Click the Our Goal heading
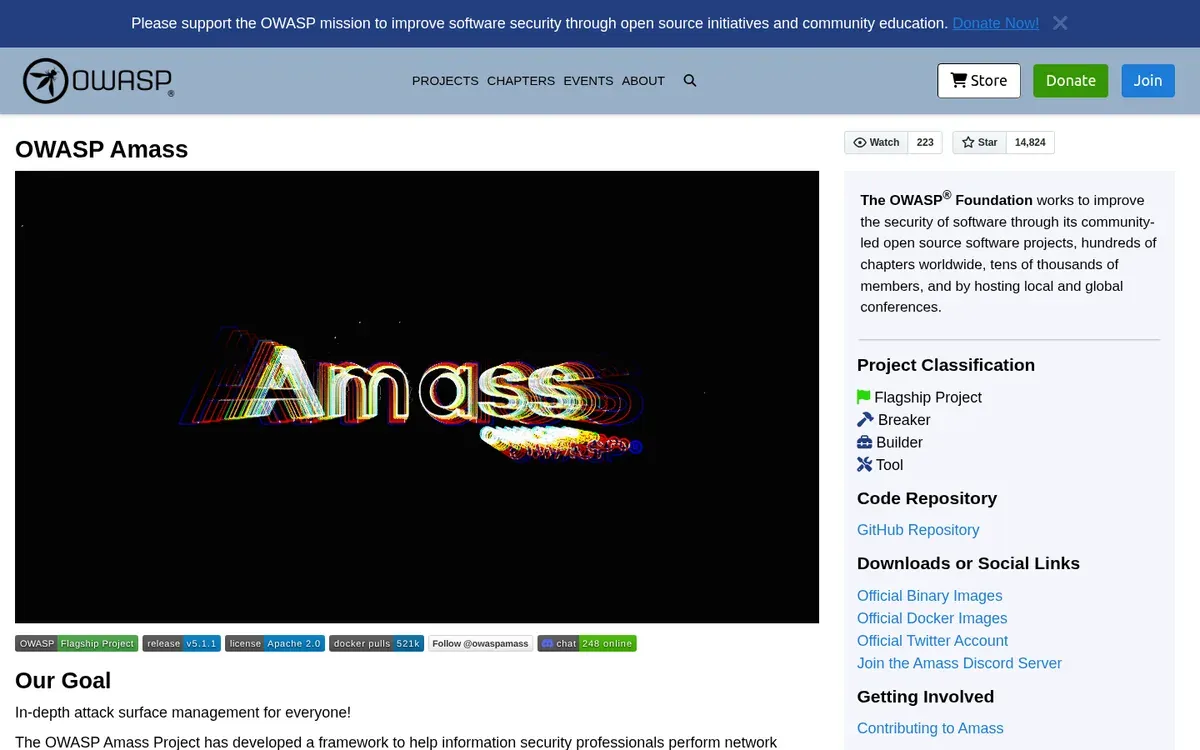The width and height of the screenshot is (1200, 750). [63, 680]
